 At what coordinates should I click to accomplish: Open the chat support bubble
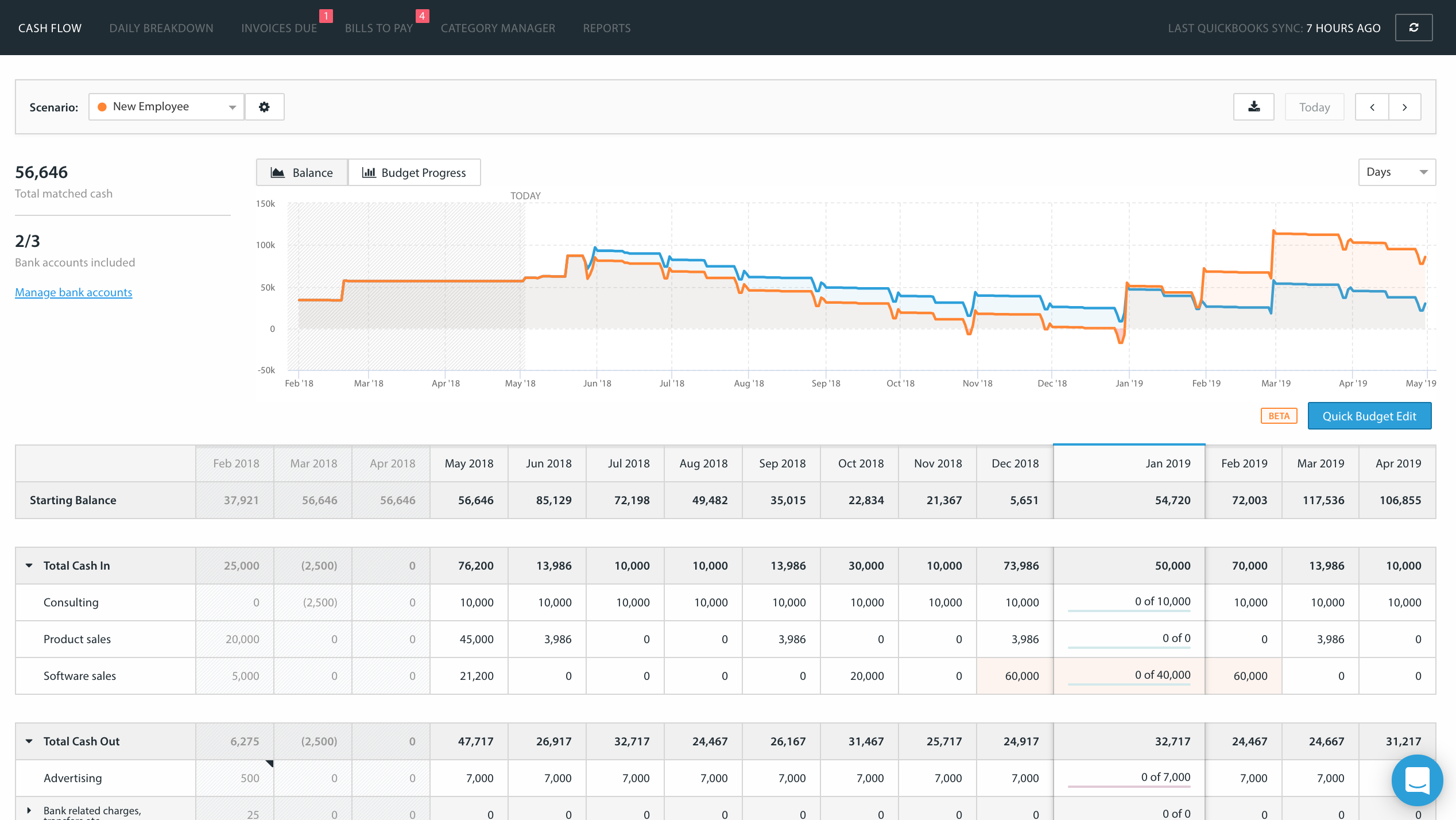tap(1417, 780)
